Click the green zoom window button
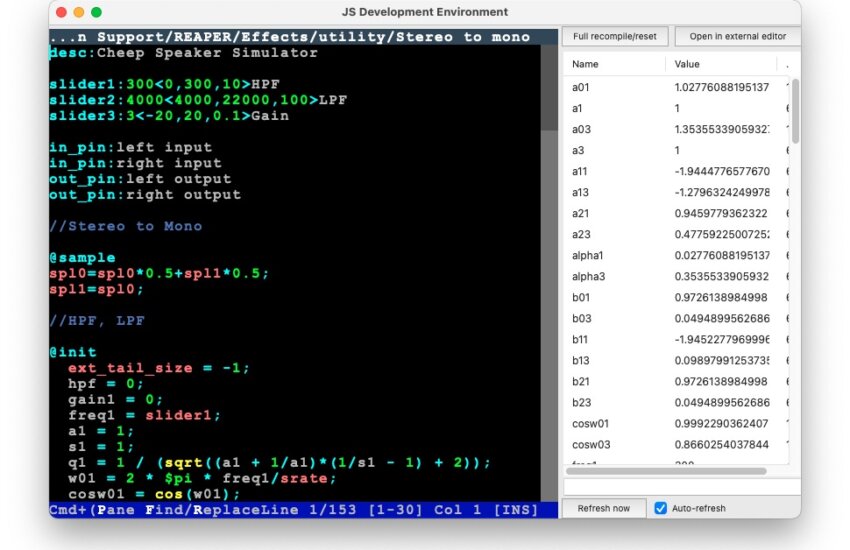Image resolution: width=850 pixels, height=550 pixels. click(96, 12)
